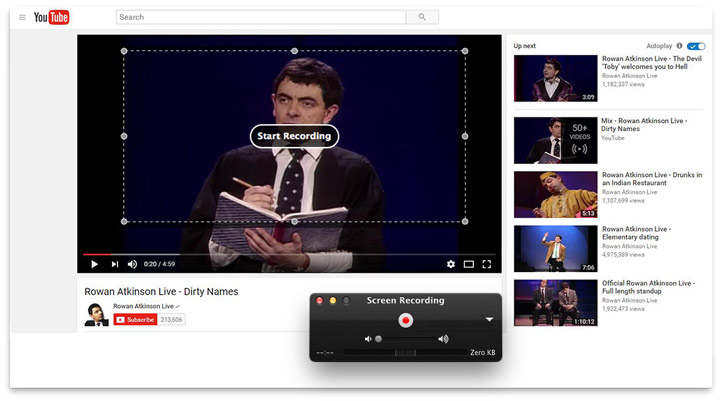Viewport: 720px width, 401px height.
Task: Click the Start Recording button
Action: (294, 136)
